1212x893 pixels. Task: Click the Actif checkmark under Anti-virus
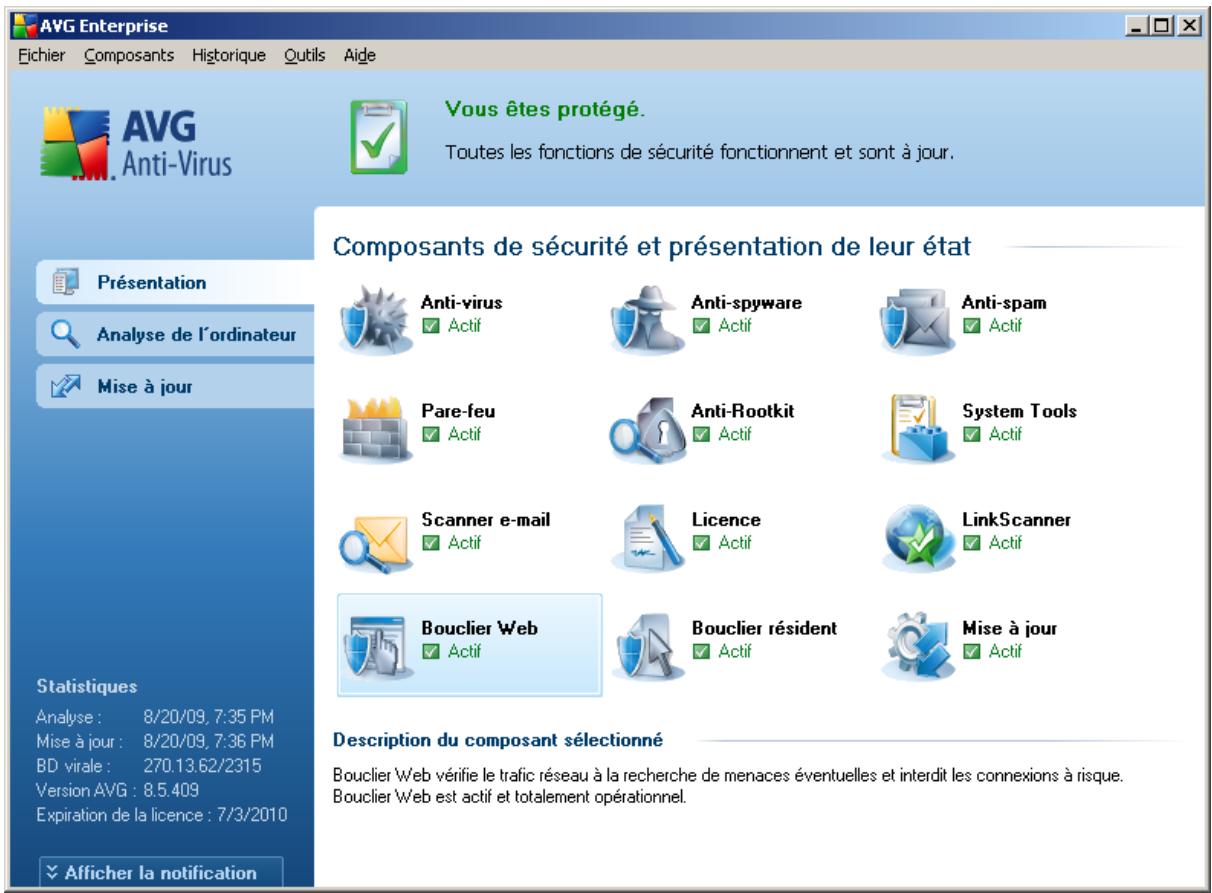point(431,325)
